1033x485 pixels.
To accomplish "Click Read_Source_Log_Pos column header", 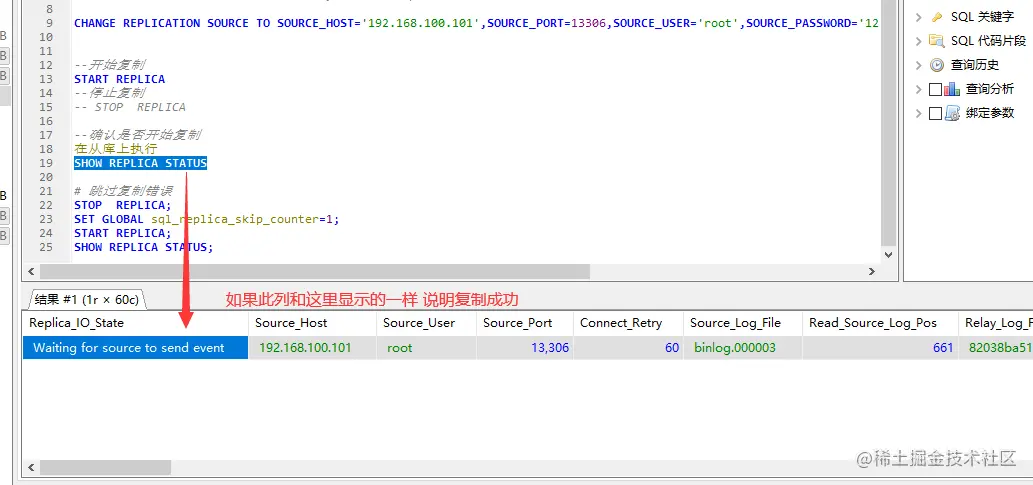I will tap(879, 323).
